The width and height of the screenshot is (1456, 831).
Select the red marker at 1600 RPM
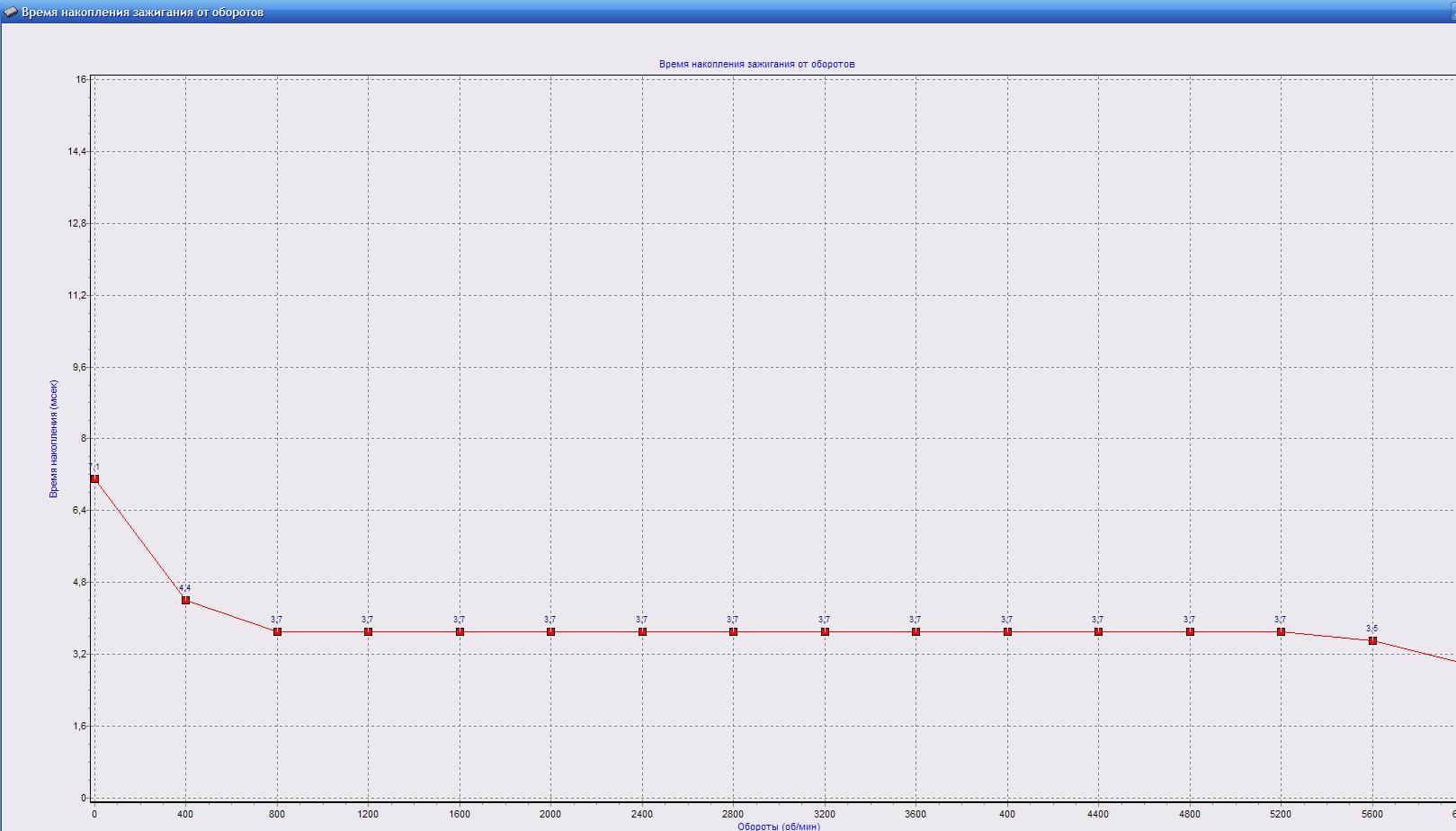460,632
